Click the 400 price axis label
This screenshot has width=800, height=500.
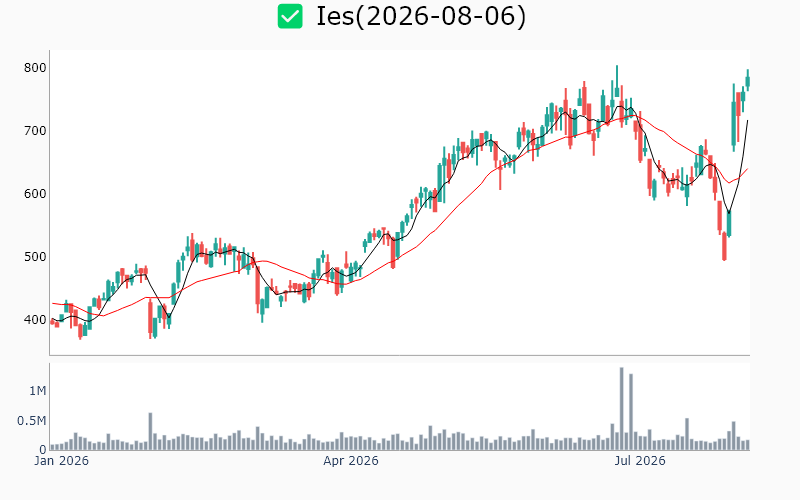(35, 320)
